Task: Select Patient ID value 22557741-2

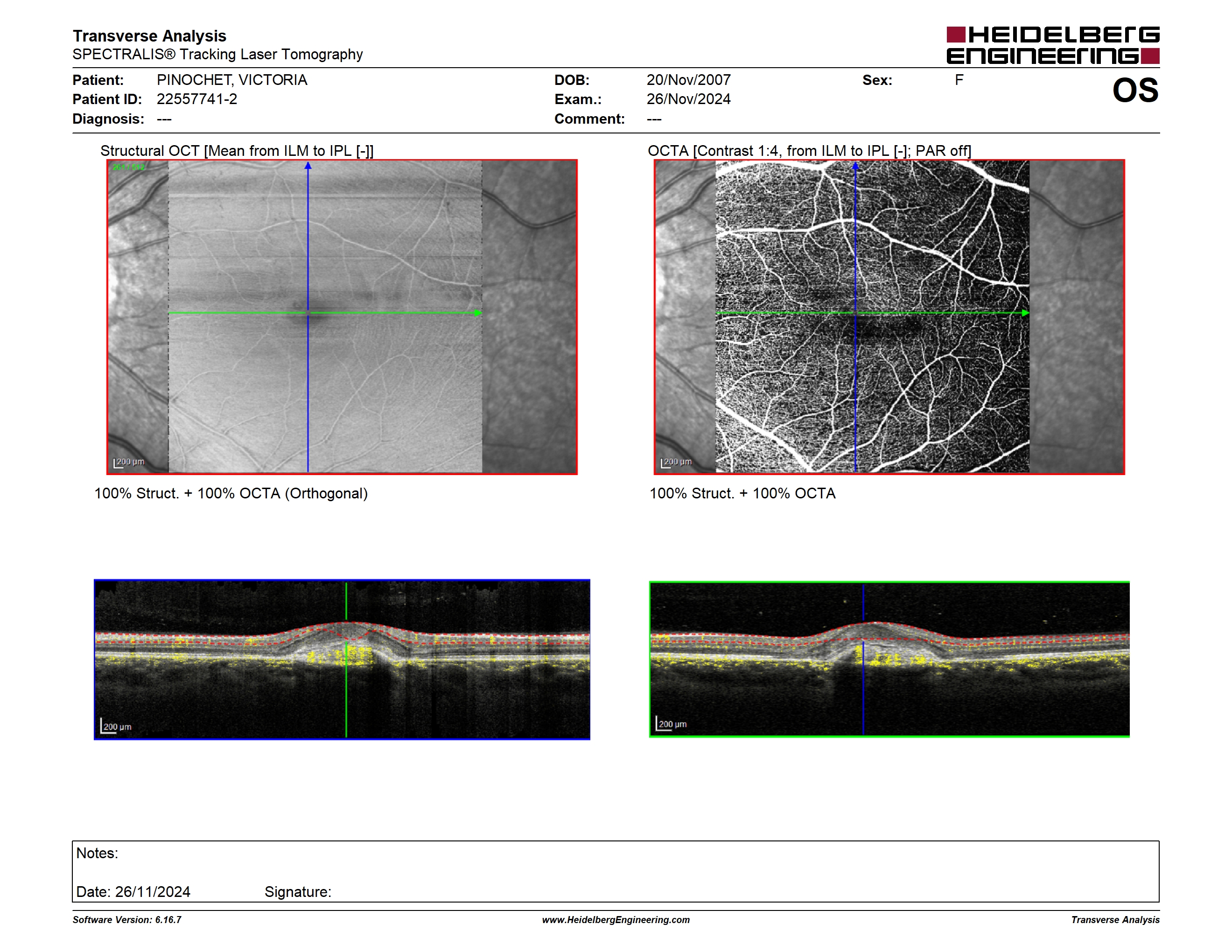Action: coord(197,99)
